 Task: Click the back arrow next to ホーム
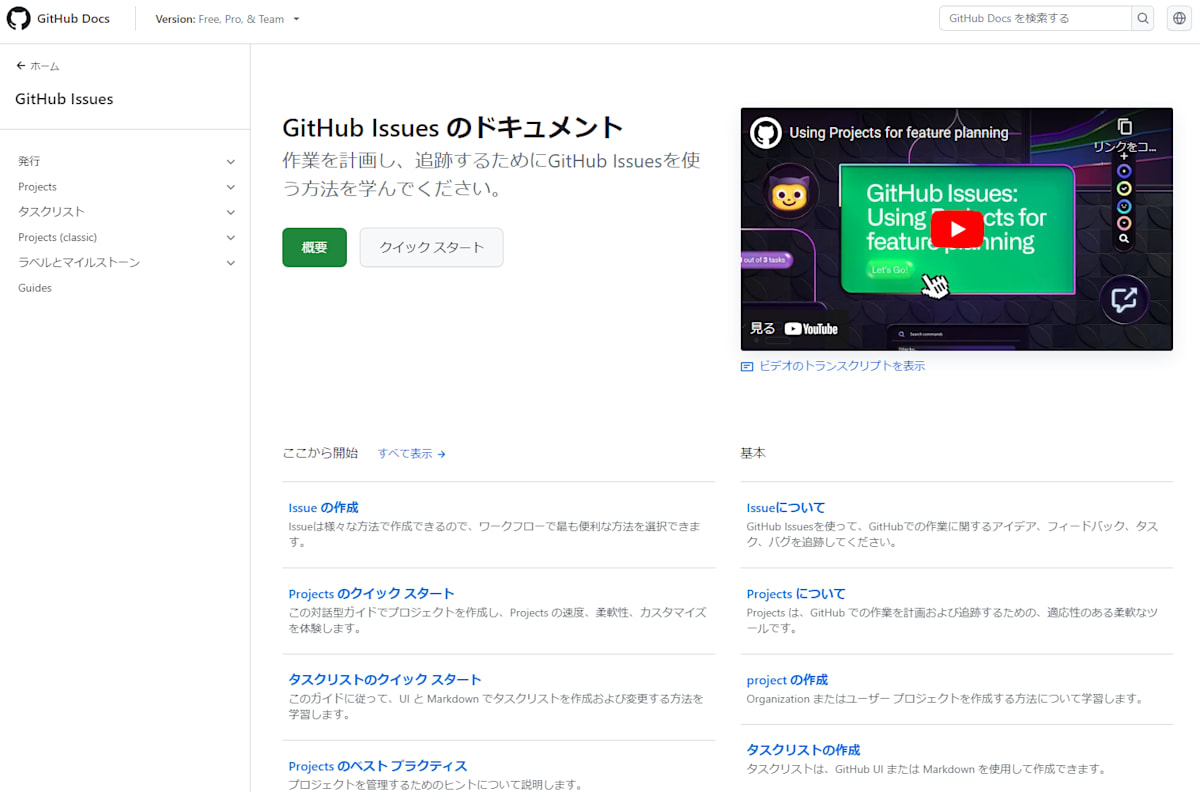point(21,66)
